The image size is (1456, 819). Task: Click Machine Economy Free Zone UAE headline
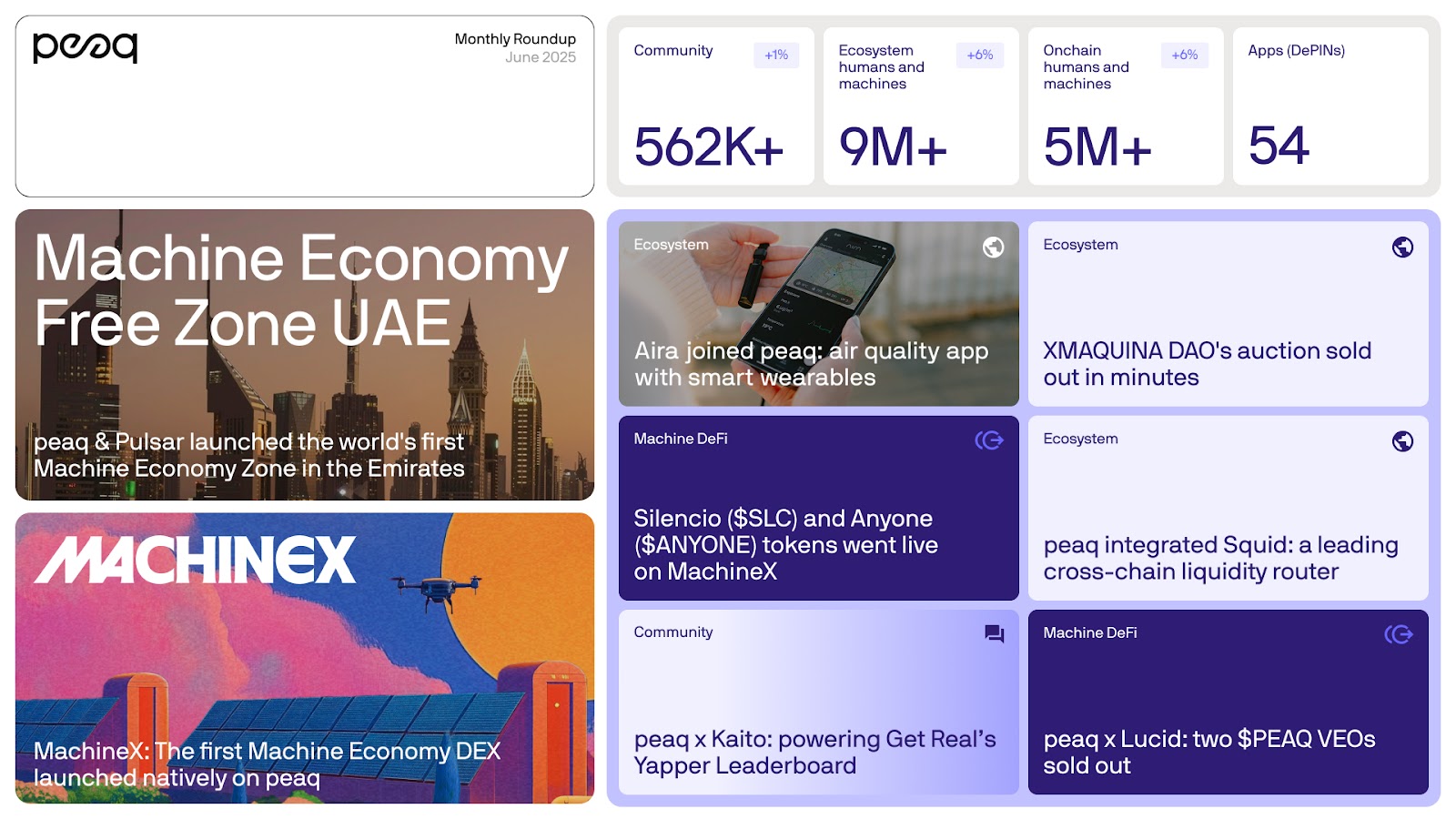301,291
